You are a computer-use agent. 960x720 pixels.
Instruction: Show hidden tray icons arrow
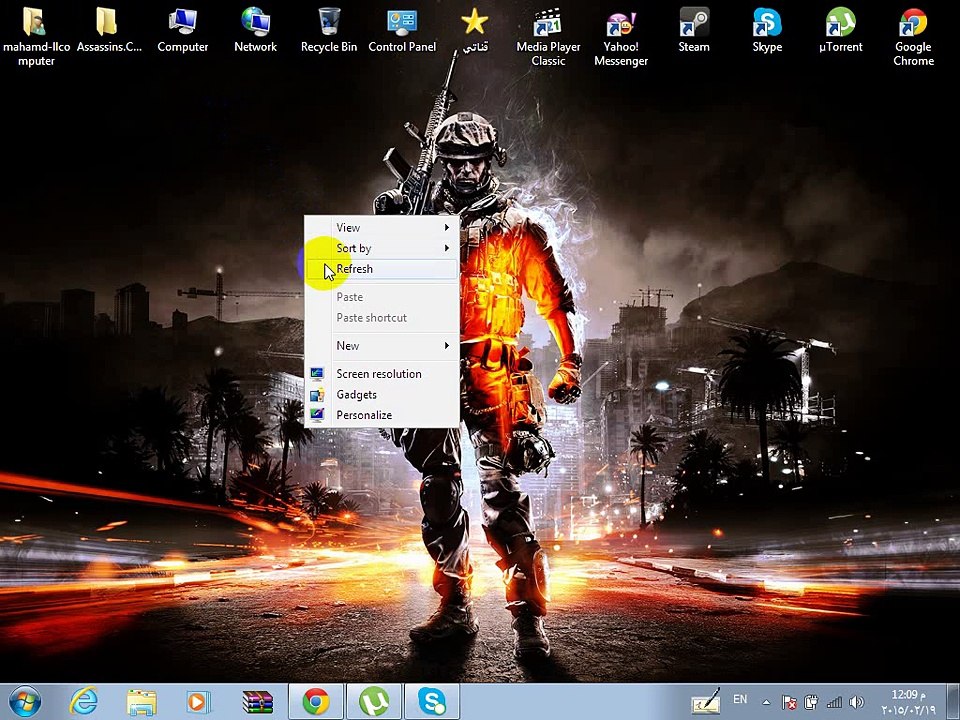click(x=766, y=702)
